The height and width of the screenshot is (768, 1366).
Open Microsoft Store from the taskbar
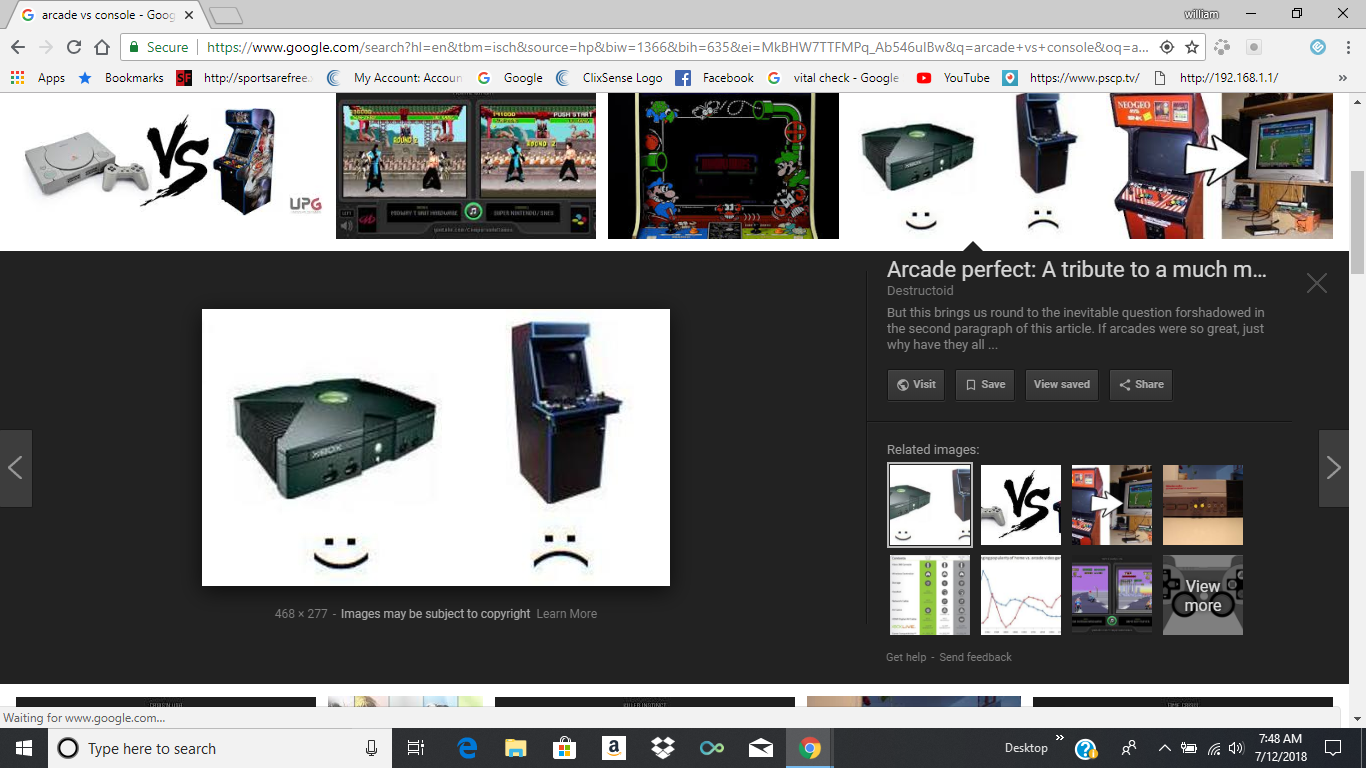[x=565, y=748]
